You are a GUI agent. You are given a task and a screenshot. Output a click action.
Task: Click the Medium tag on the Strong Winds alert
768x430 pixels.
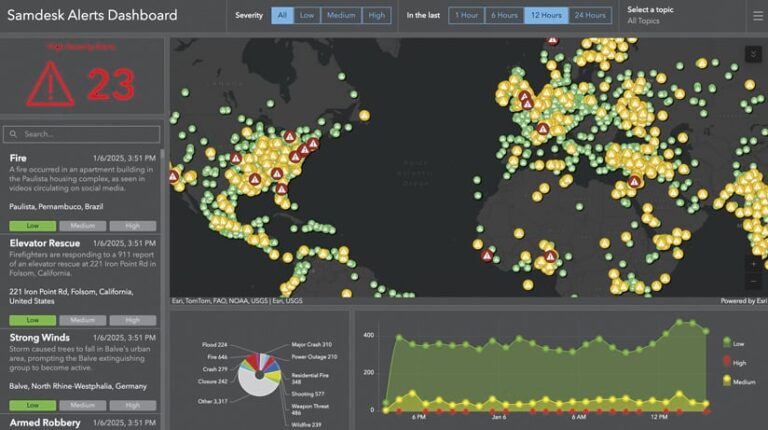[82, 406]
